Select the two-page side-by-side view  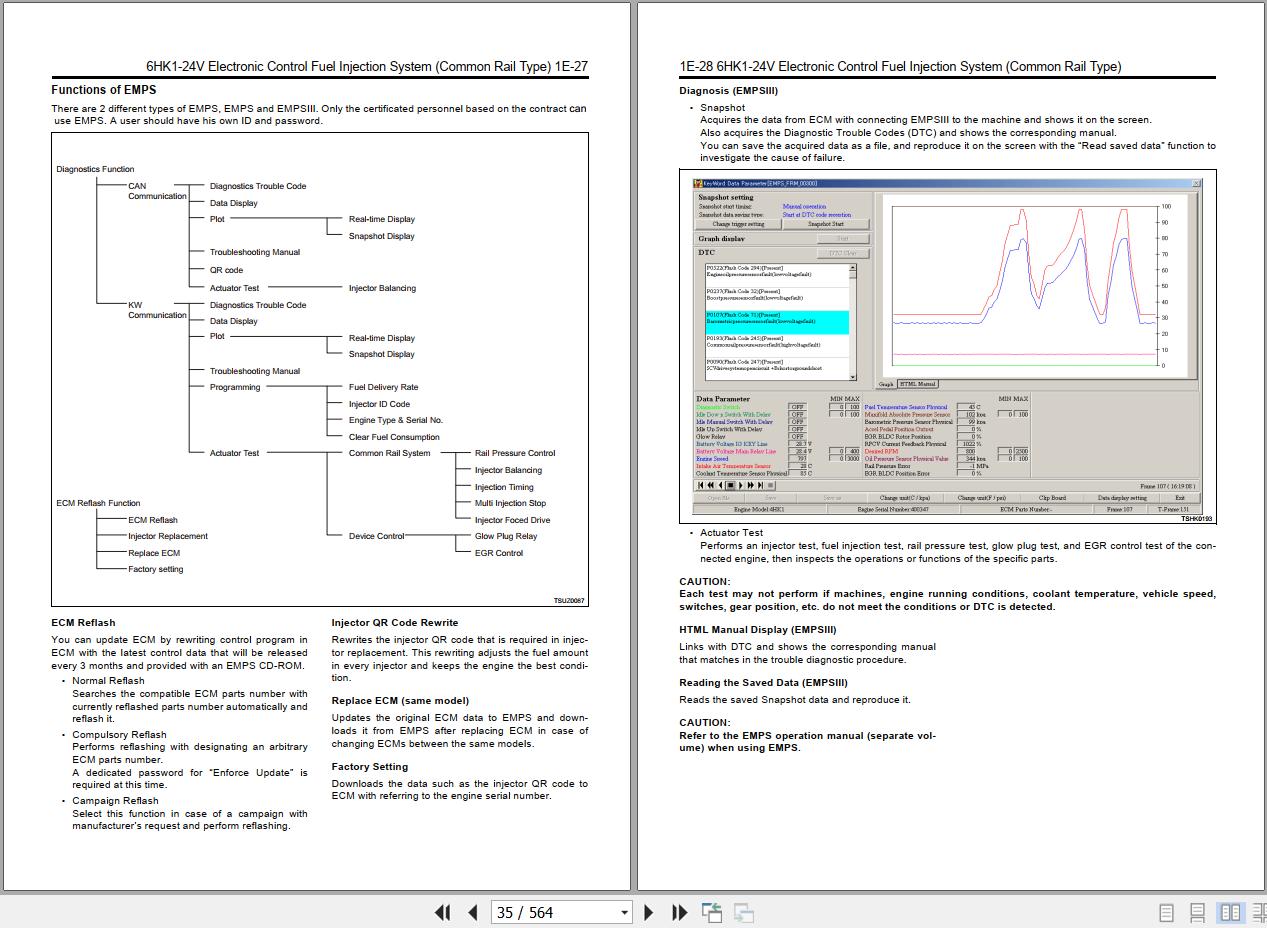pos(1230,912)
